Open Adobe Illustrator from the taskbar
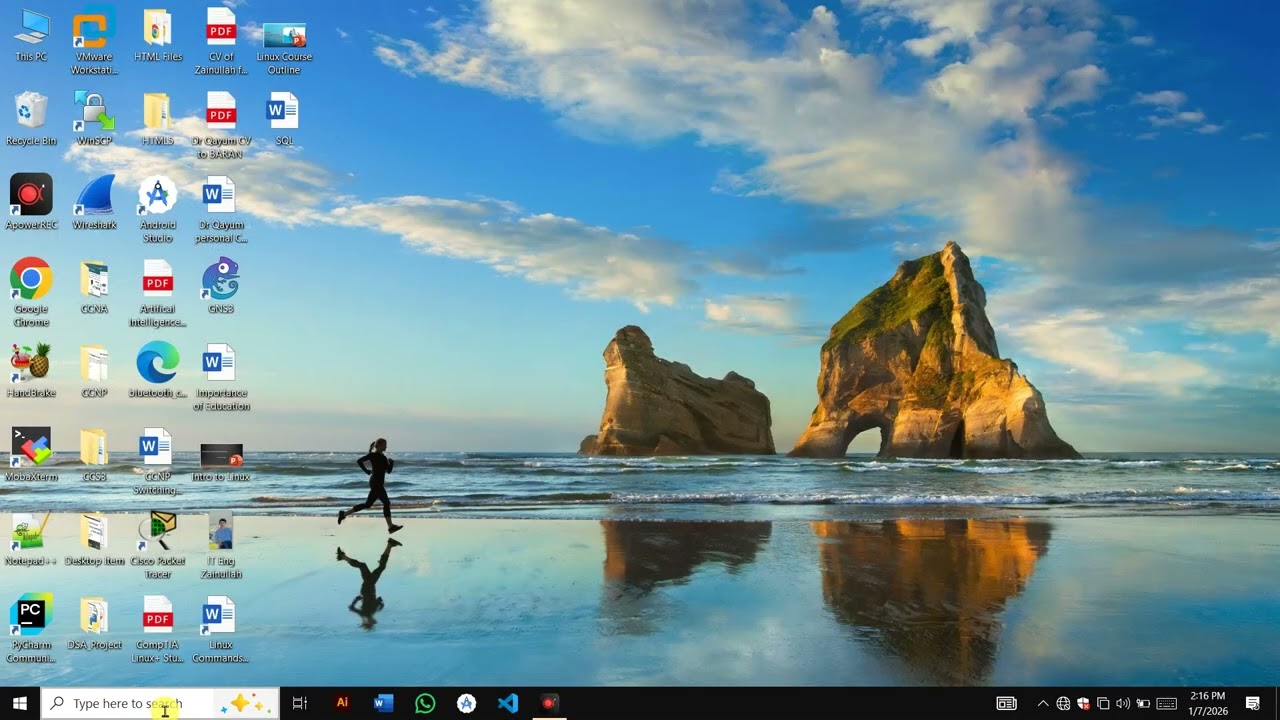The image size is (1280, 720). pyautogui.click(x=342, y=703)
